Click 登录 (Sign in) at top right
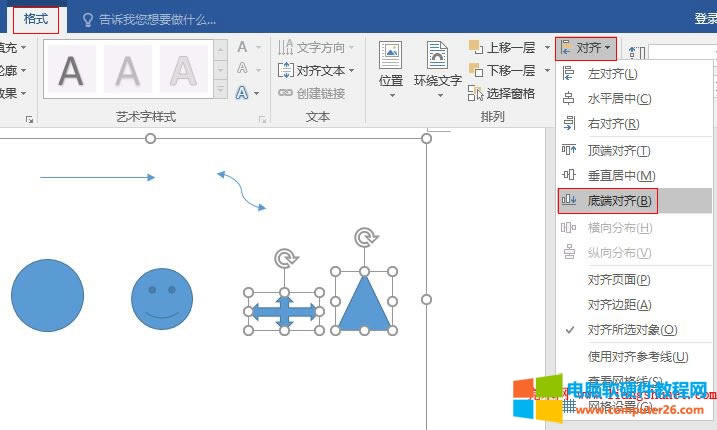The image size is (717, 430). [x=705, y=19]
